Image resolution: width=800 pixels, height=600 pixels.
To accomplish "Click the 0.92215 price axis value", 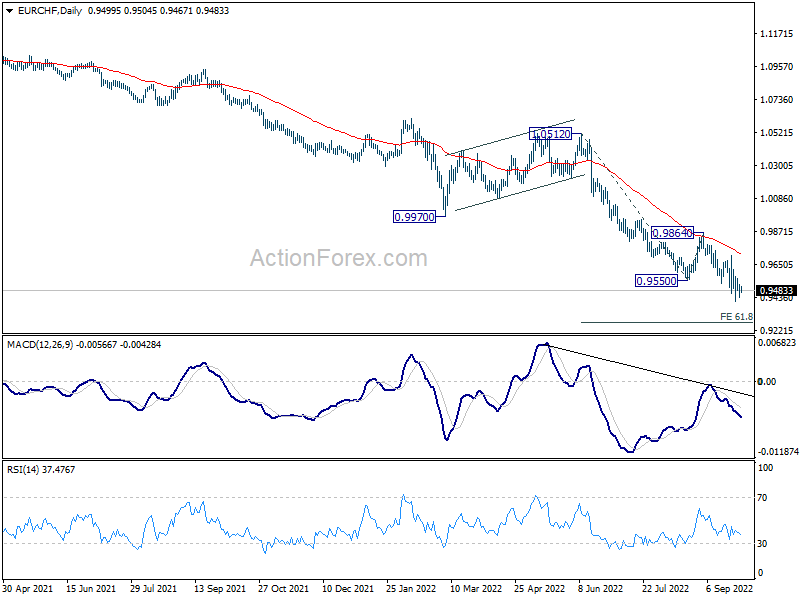I will tap(777, 331).
